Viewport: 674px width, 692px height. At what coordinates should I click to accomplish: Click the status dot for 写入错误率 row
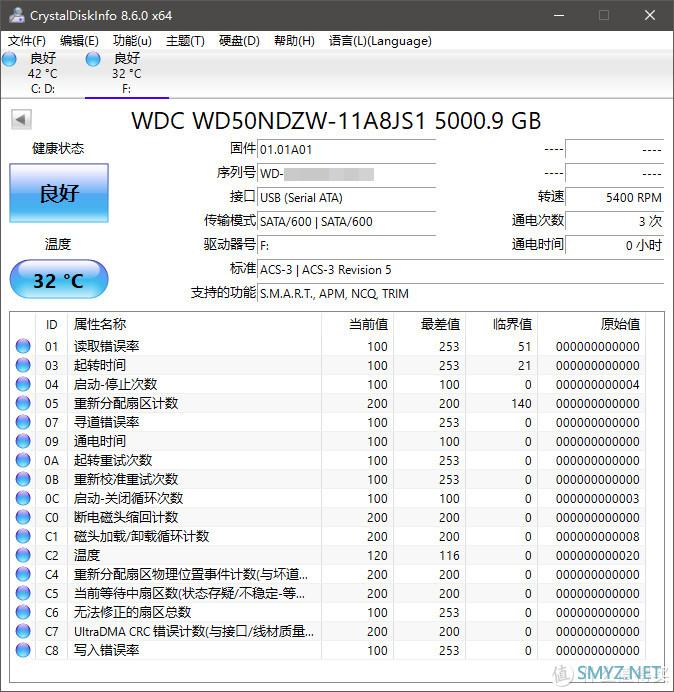(x=23, y=650)
